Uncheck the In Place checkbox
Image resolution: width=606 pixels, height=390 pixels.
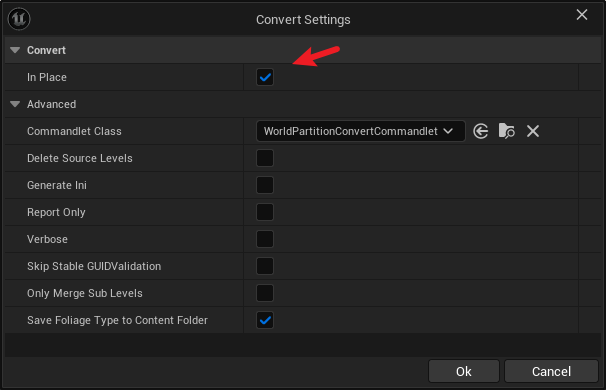(265, 77)
